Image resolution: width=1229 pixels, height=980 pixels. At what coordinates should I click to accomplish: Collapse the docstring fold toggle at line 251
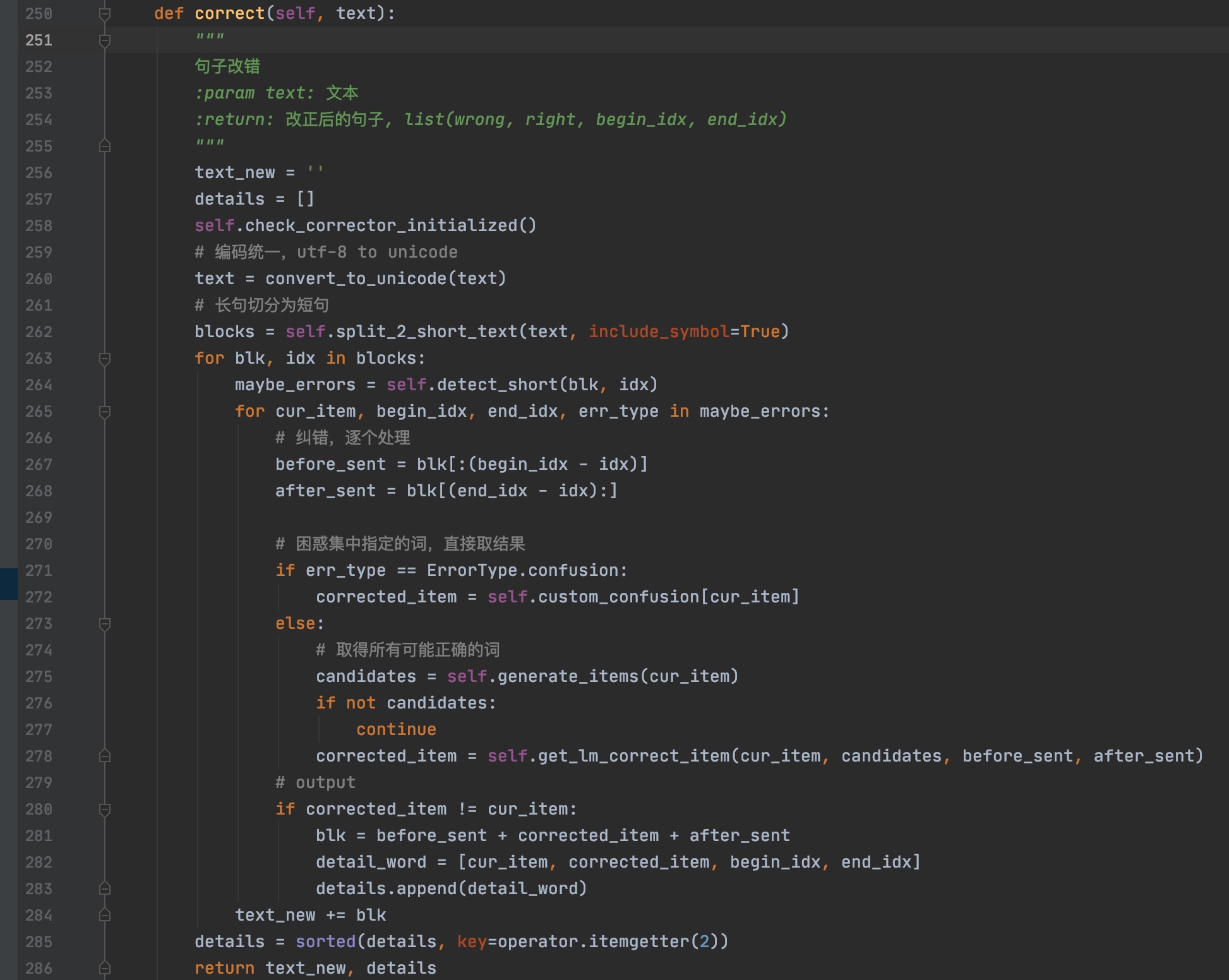[x=105, y=40]
